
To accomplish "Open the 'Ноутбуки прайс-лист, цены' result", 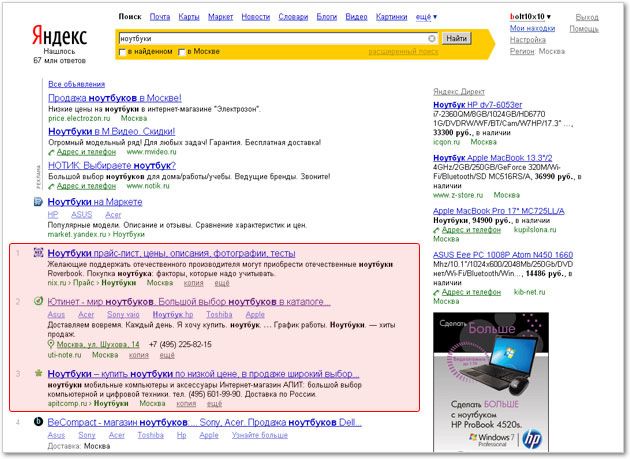I will coord(172,253).
